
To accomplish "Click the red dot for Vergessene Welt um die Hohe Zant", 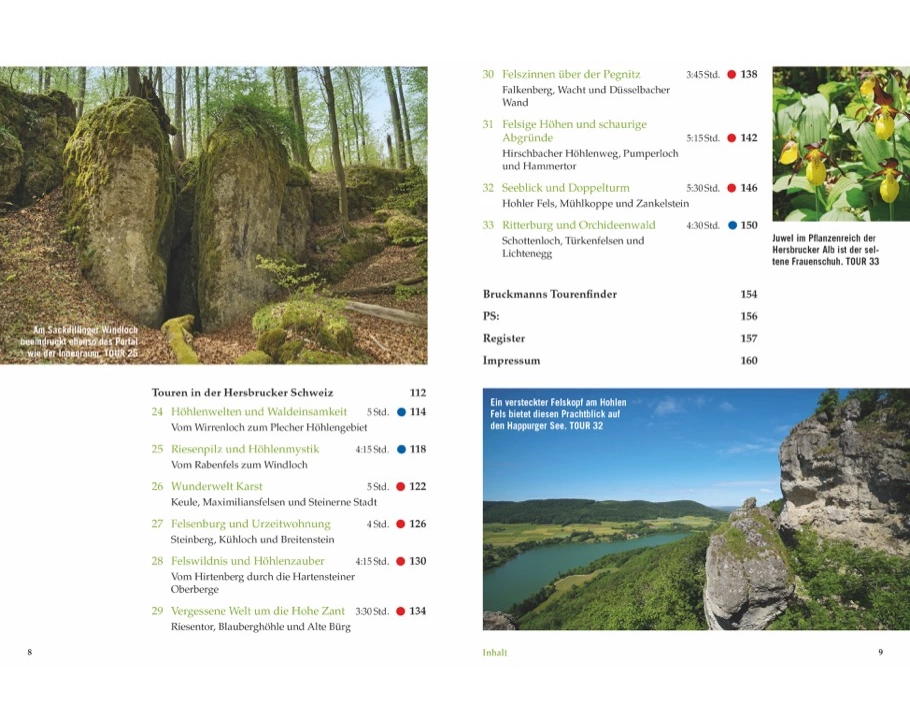I will (x=401, y=611).
